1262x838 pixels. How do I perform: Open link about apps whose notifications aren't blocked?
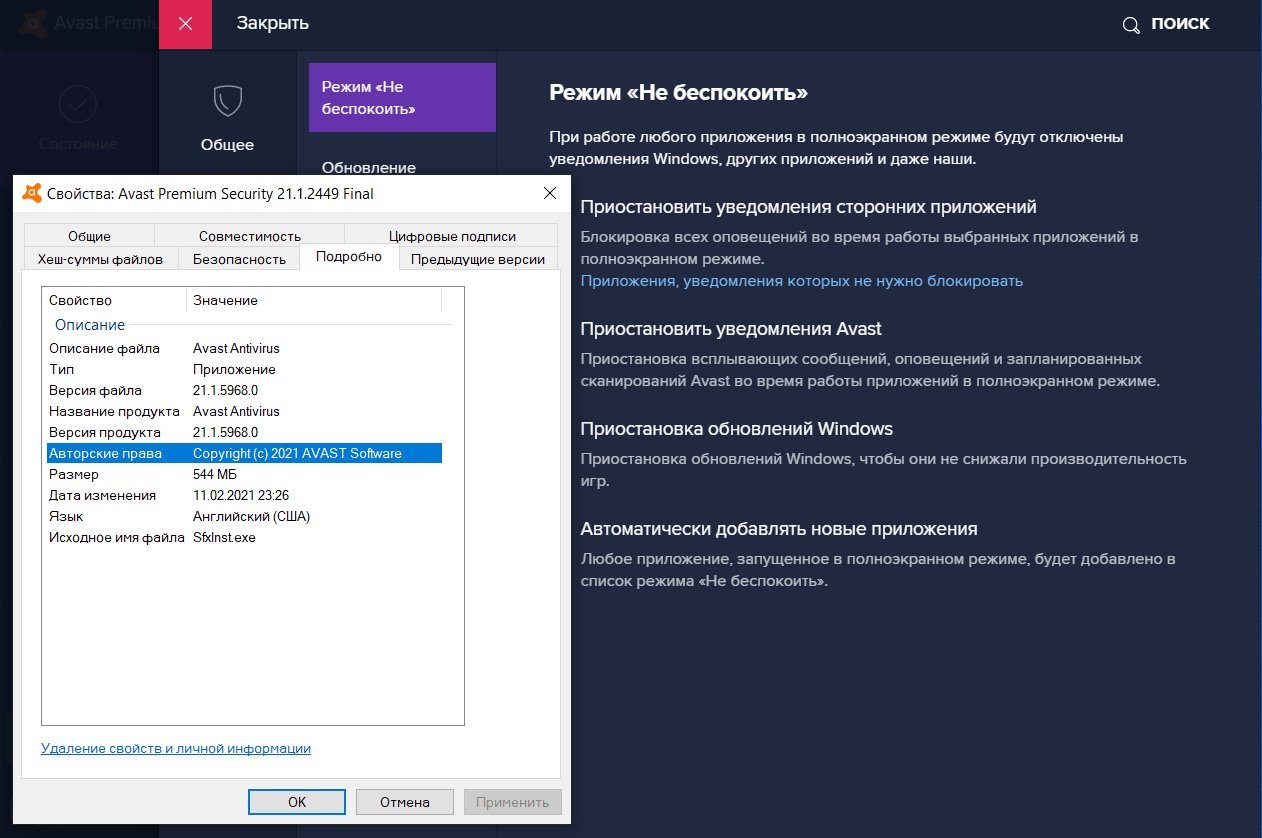pyautogui.click(x=802, y=281)
